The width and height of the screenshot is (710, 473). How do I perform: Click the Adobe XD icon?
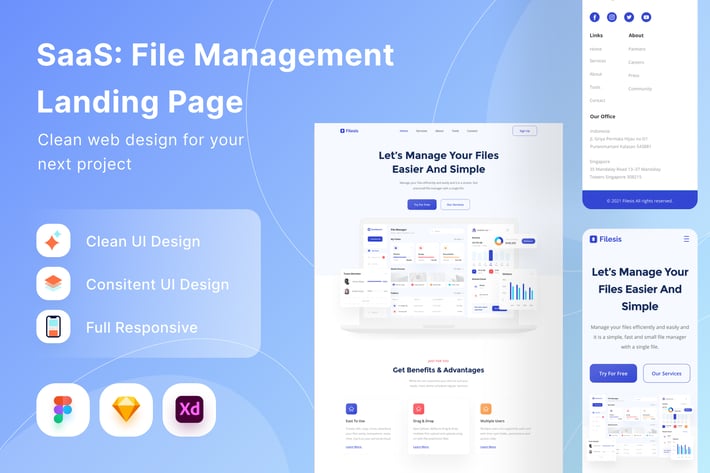189,410
